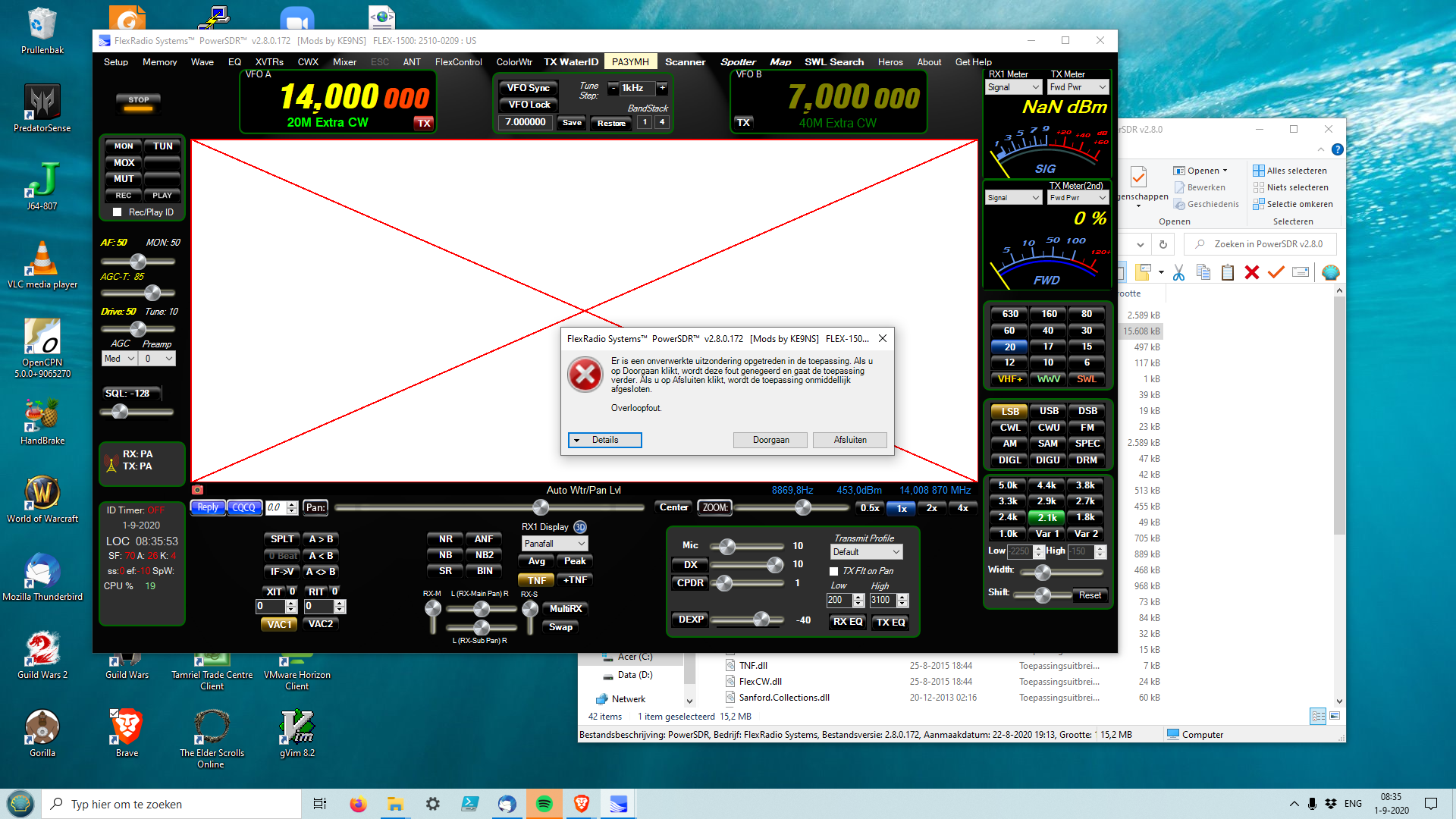Toggle VAC1 audio button
1456x819 pixels.
tap(279, 624)
